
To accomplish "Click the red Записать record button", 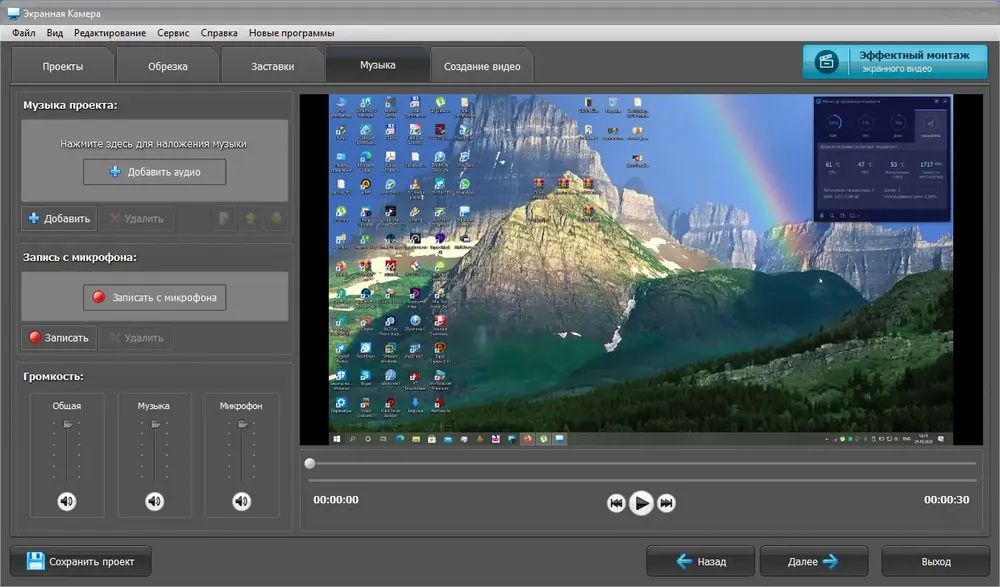I will [59, 338].
